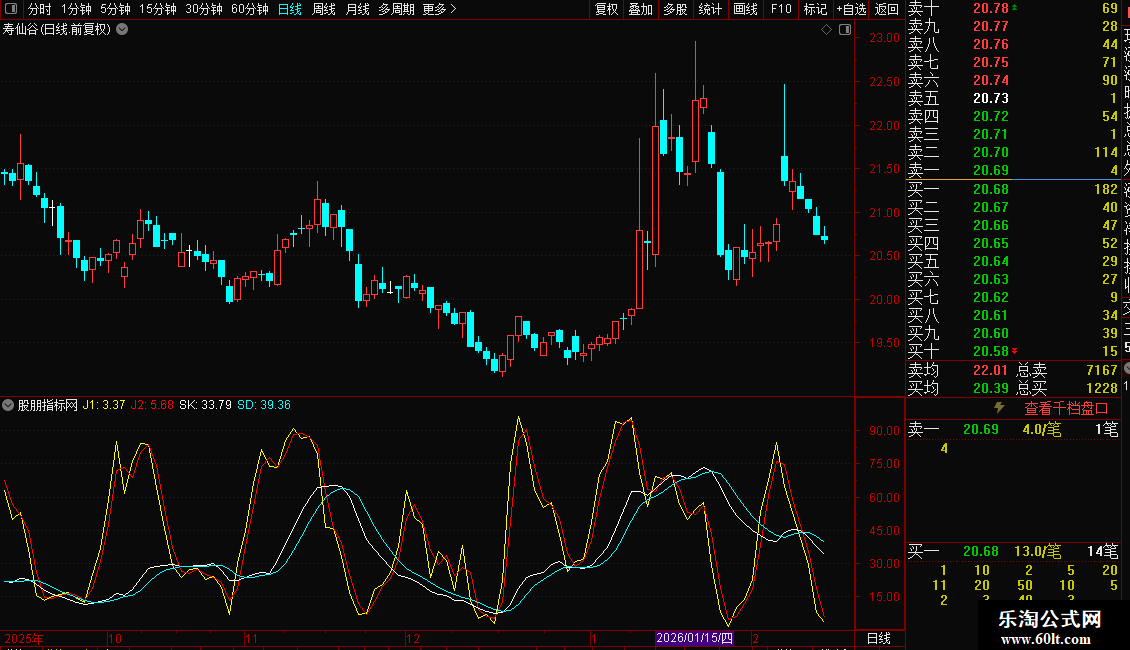The height and width of the screenshot is (650, 1130).
Task: Click the red down arrow beside 20.58
Action: tap(1015, 351)
